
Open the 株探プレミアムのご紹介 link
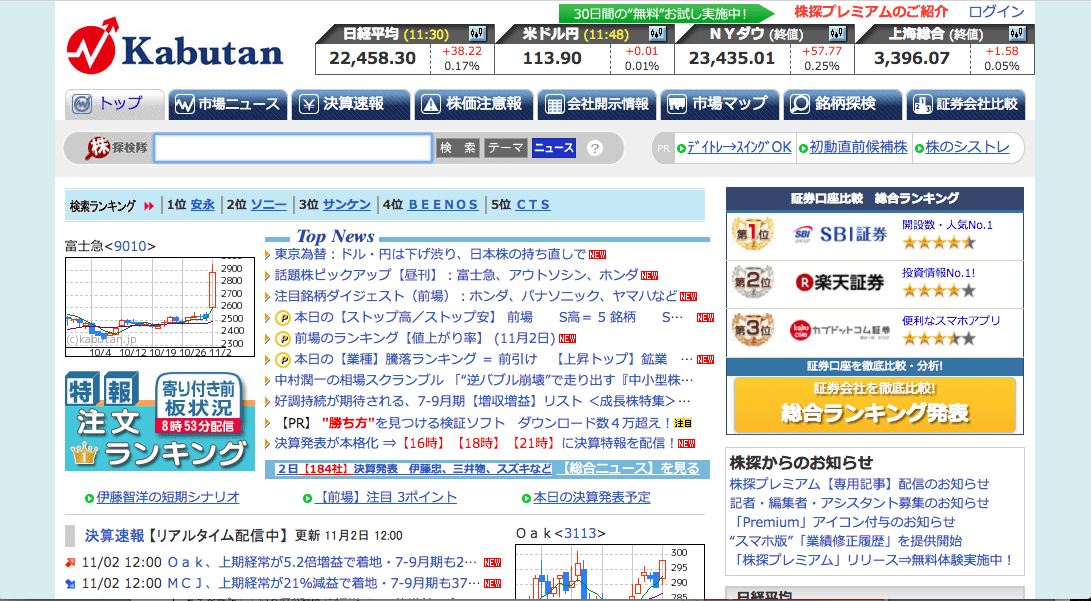pyautogui.click(x=870, y=12)
